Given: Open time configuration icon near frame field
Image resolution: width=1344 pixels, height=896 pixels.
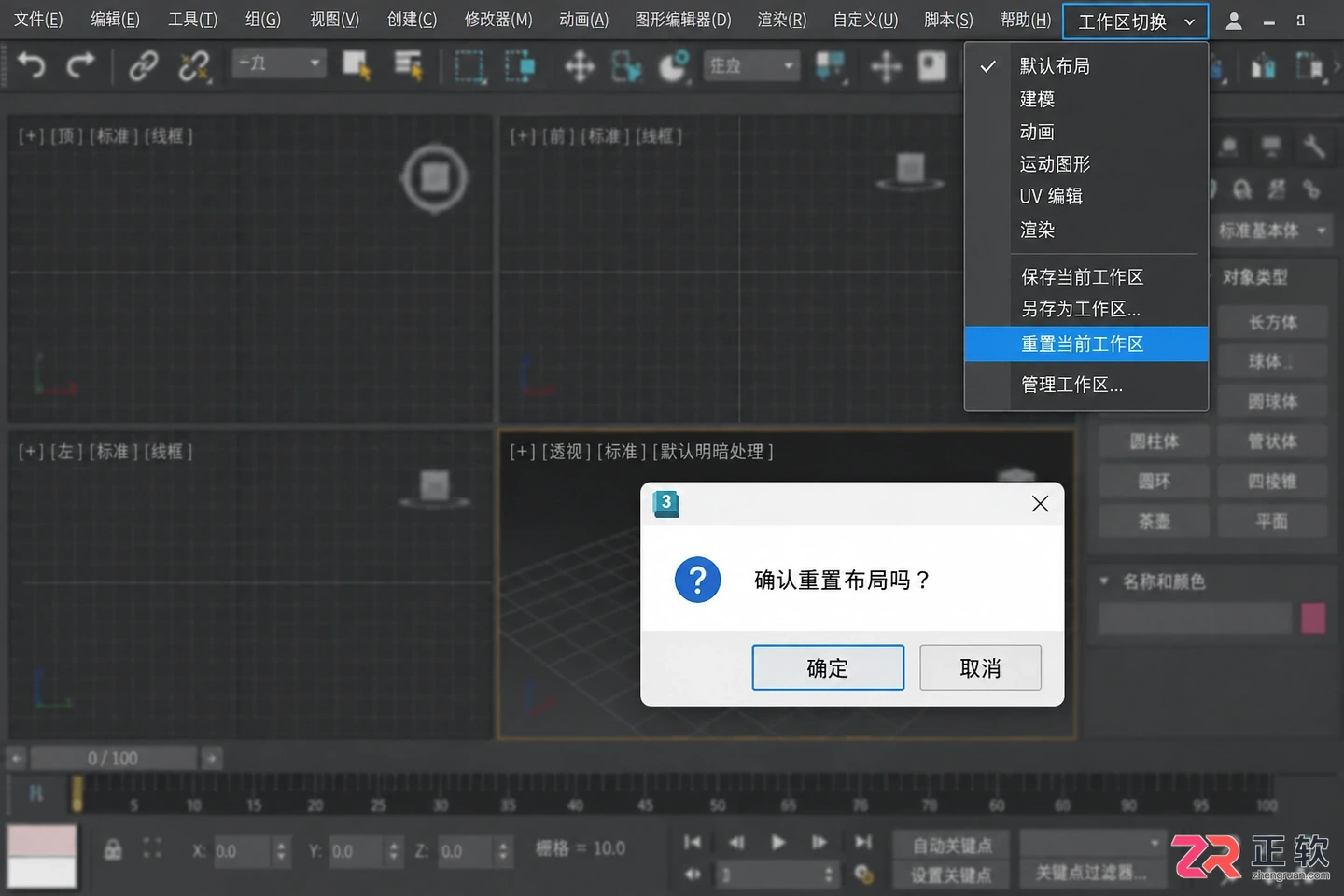Looking at the screenshot, I should [x=863, y=875].
